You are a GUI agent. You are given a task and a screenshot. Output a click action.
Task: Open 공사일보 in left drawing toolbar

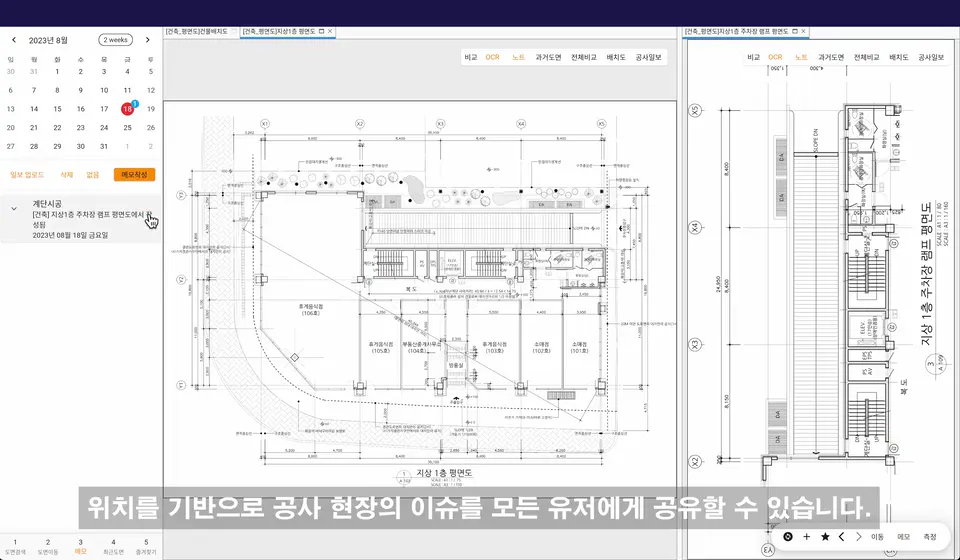648,57
